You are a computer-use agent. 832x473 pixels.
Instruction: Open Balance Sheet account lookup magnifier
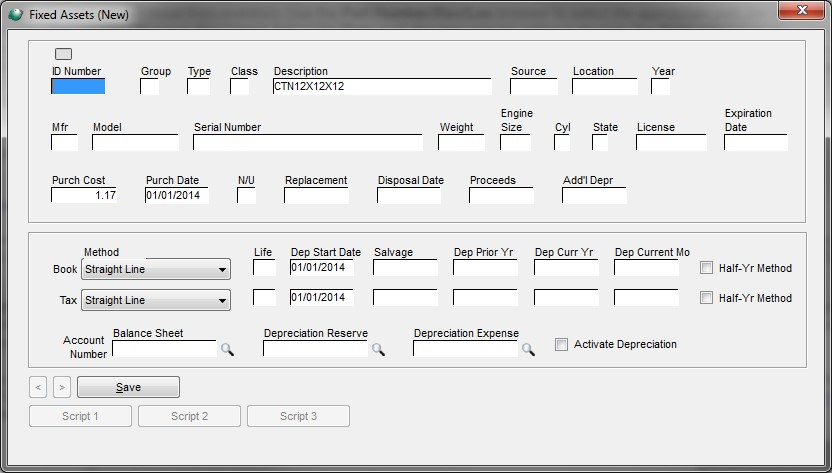coord(227,349)
